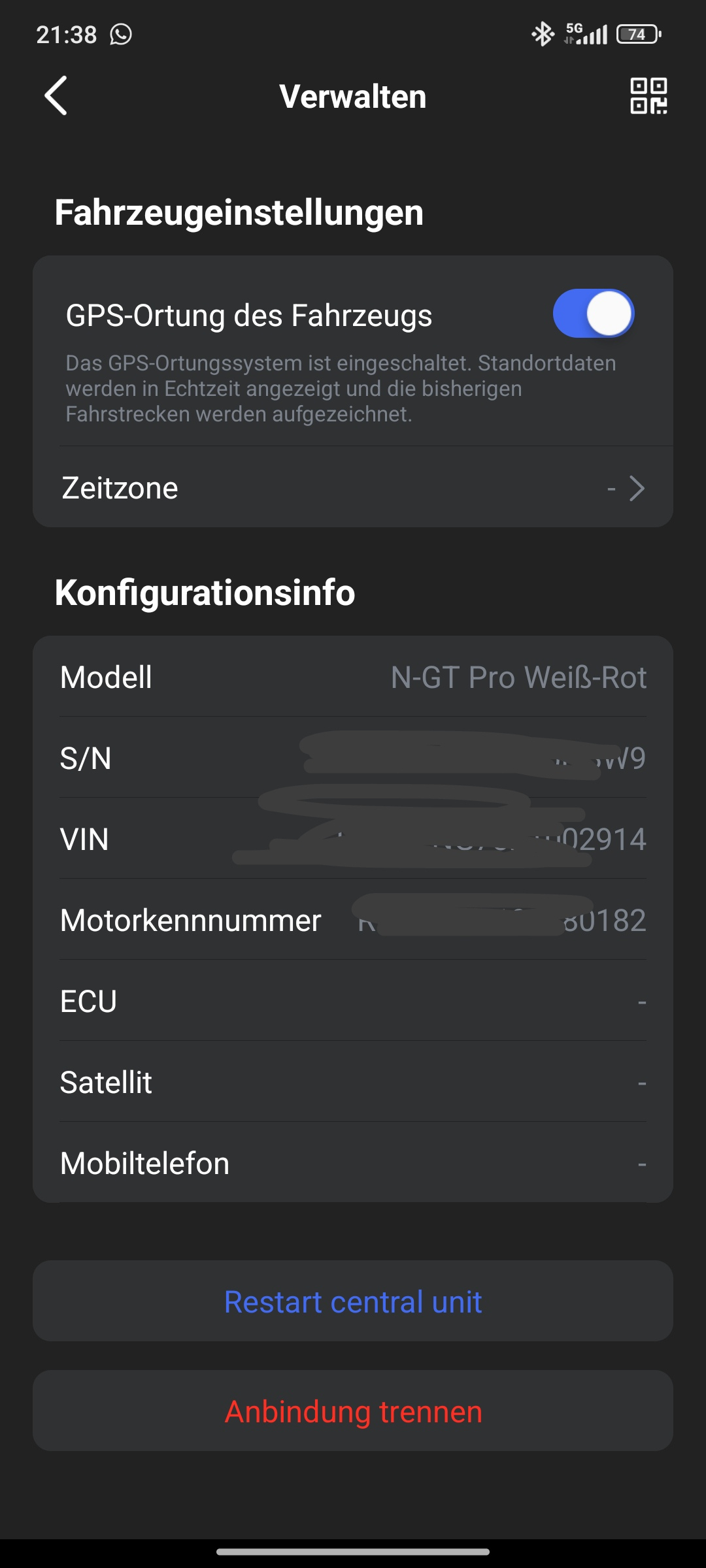Expand the Zeitzone chevron arrow

[x=637, y=488]
